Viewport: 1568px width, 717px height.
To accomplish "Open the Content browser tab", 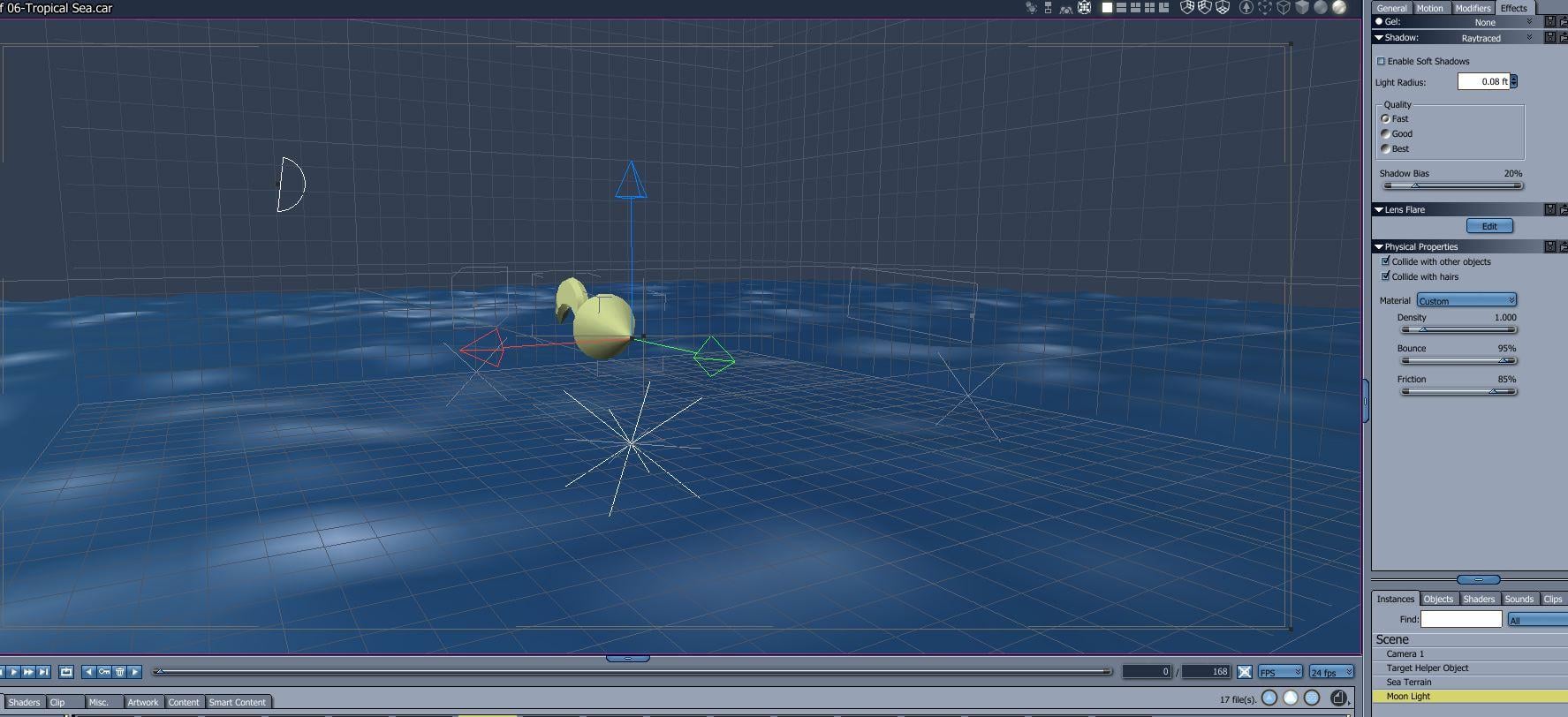I will pyautogui.click(x=184, y=702).
